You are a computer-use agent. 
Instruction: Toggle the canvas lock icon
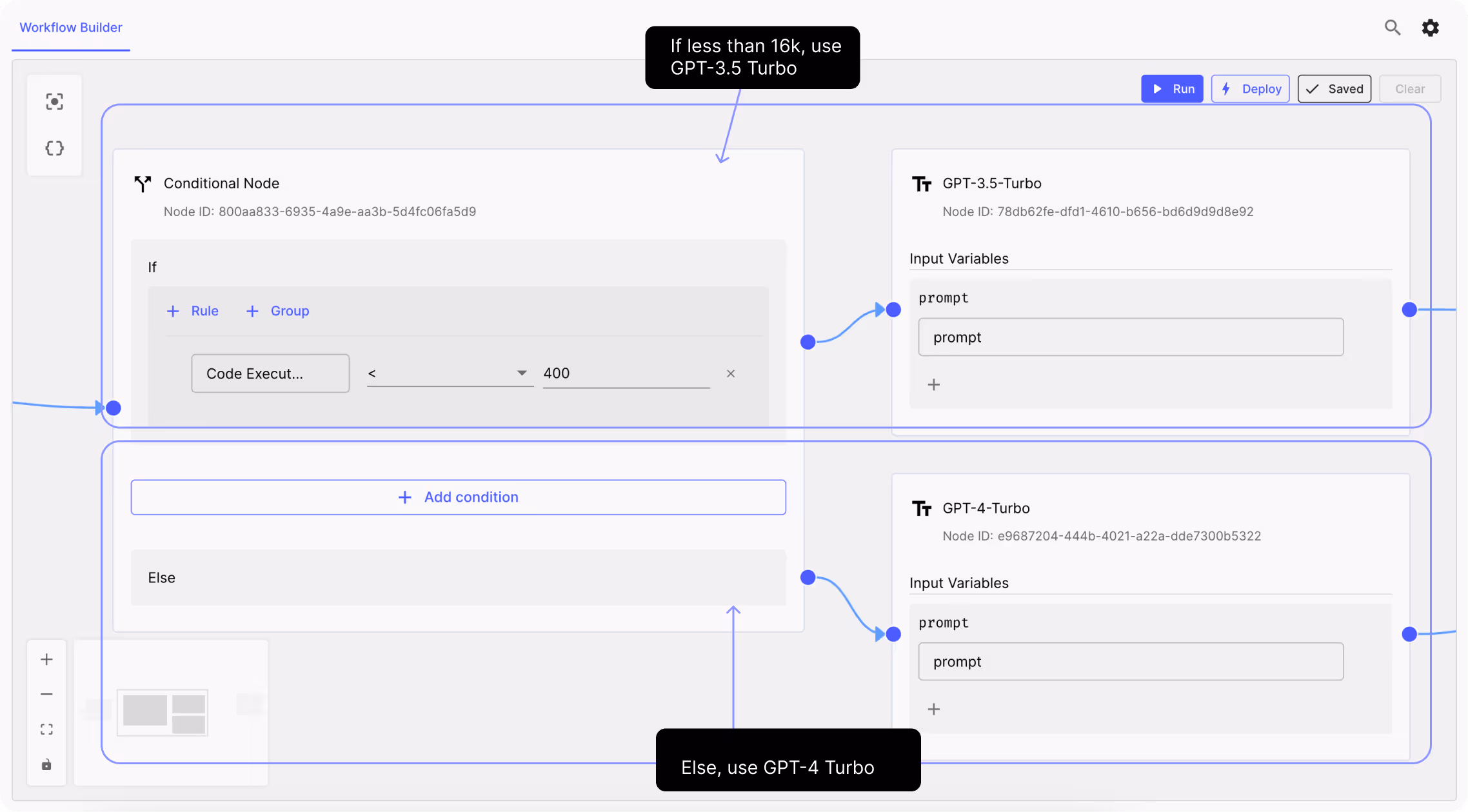coord(46,765)
